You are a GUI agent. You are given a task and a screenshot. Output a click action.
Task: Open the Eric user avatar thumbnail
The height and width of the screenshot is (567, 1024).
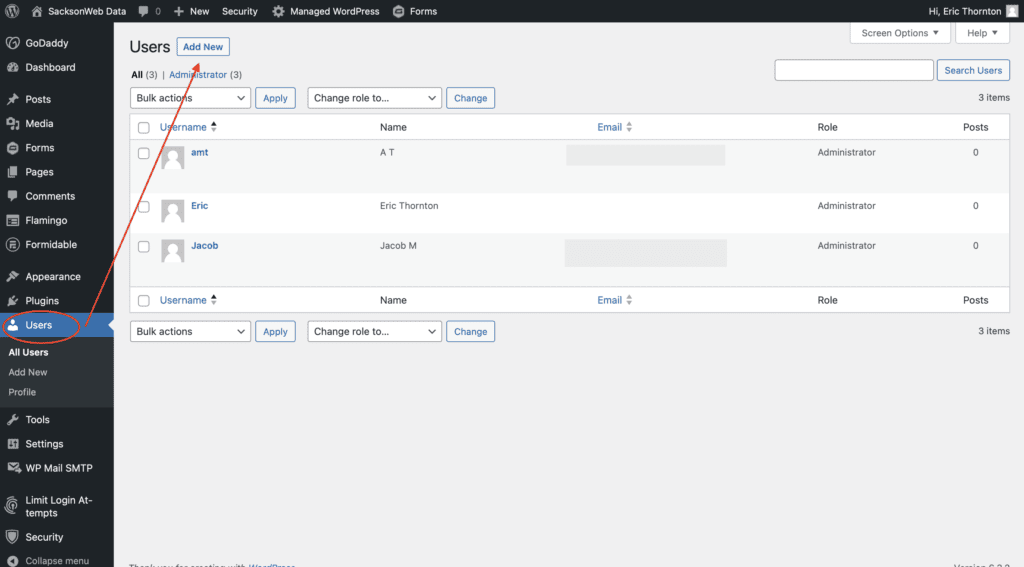click(172, 211)
